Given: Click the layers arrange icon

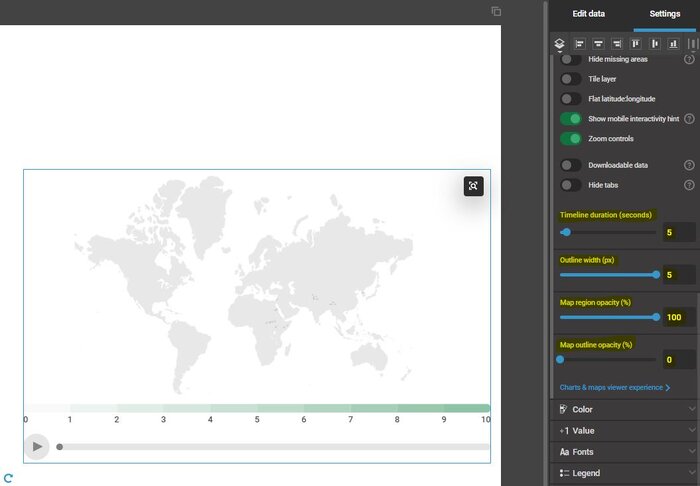Looking at the screenshot, I should pos(560,44).
